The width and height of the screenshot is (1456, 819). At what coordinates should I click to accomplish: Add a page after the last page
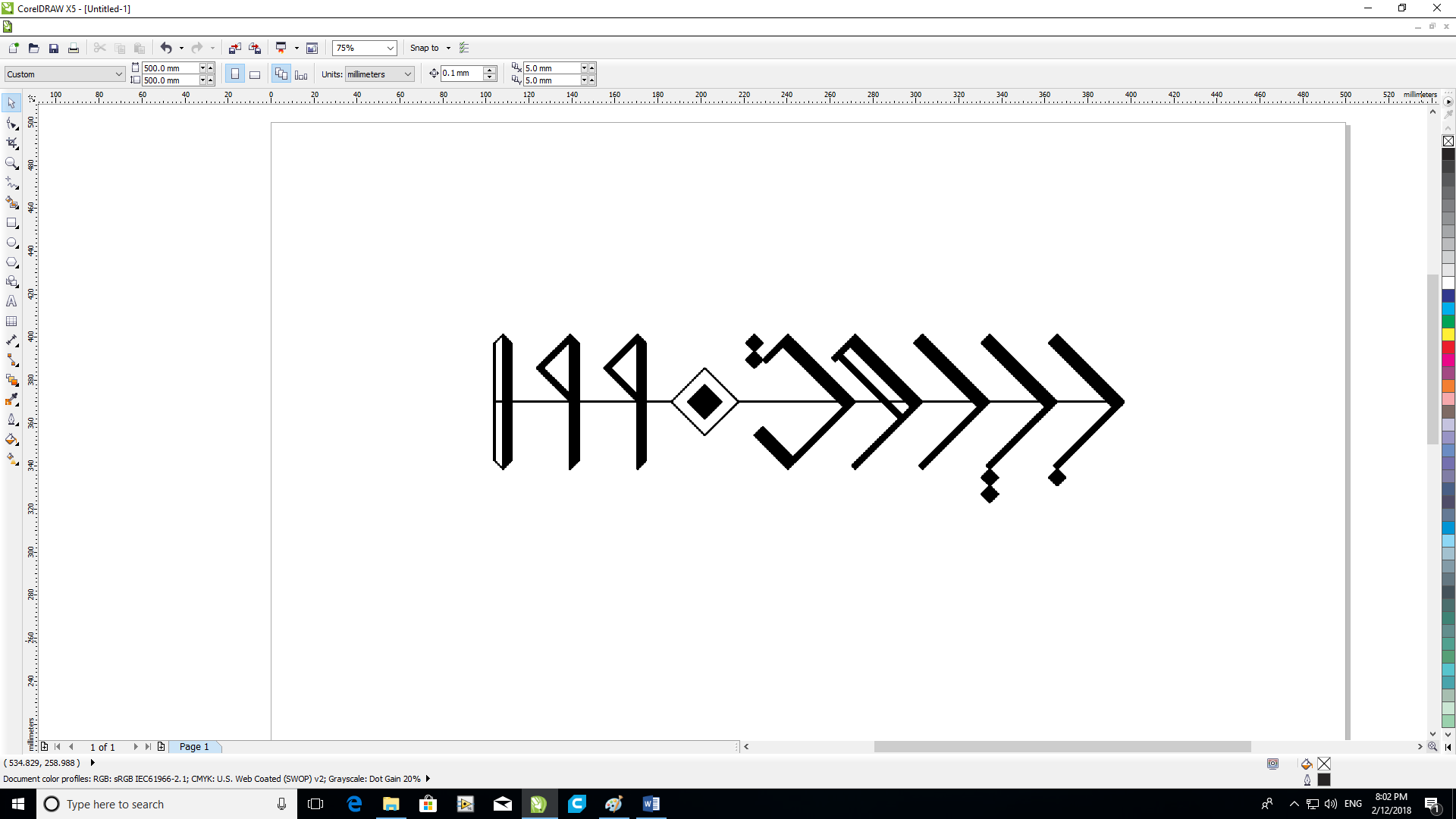[x=161, y=747]
